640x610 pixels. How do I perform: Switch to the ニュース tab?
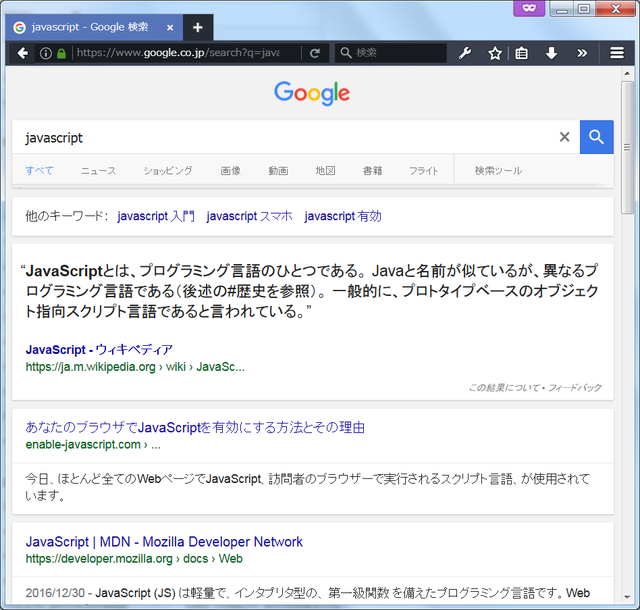[x=98, y=171]
